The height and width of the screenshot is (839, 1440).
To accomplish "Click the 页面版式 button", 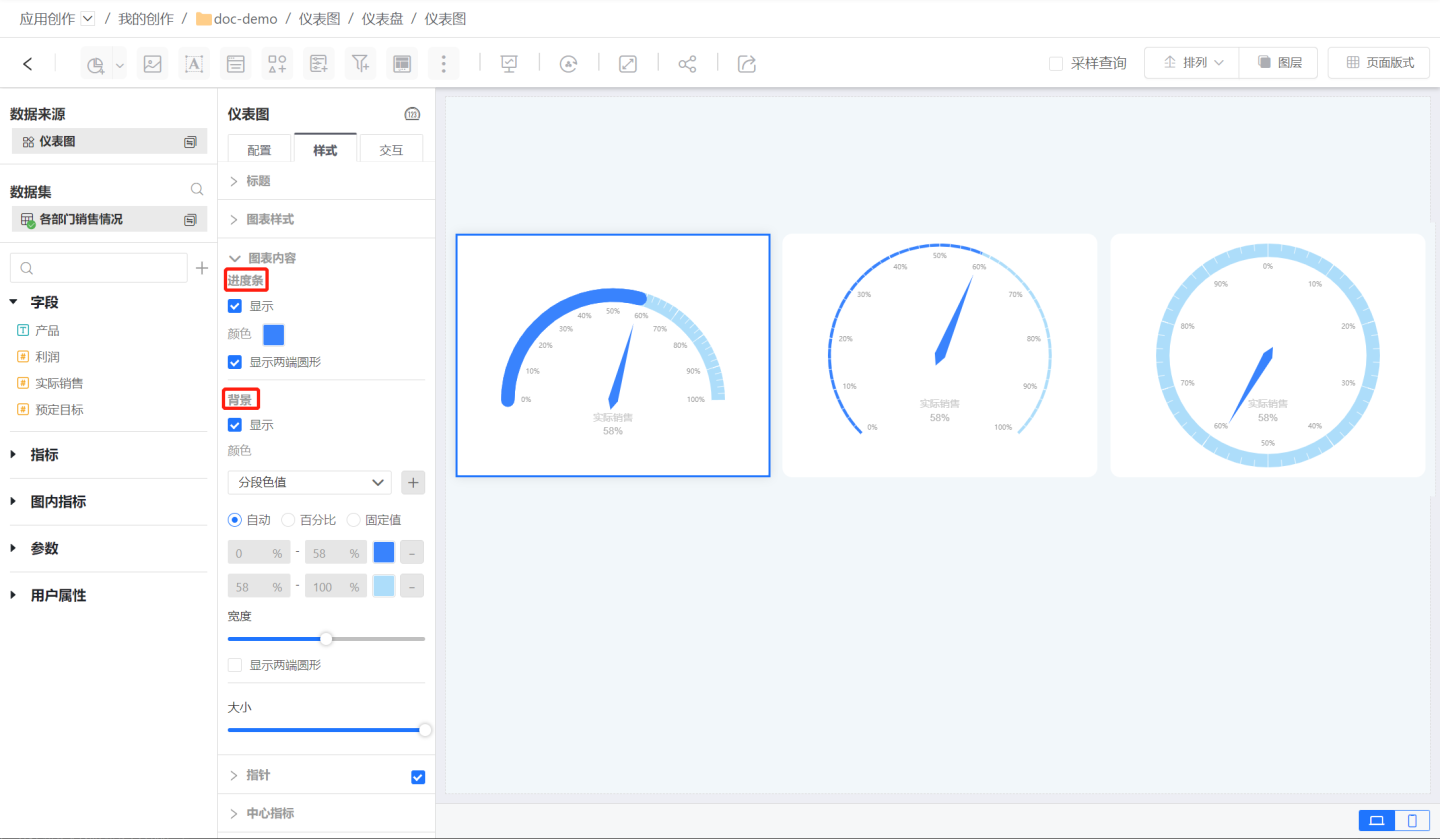I will tap(1379, 63).
